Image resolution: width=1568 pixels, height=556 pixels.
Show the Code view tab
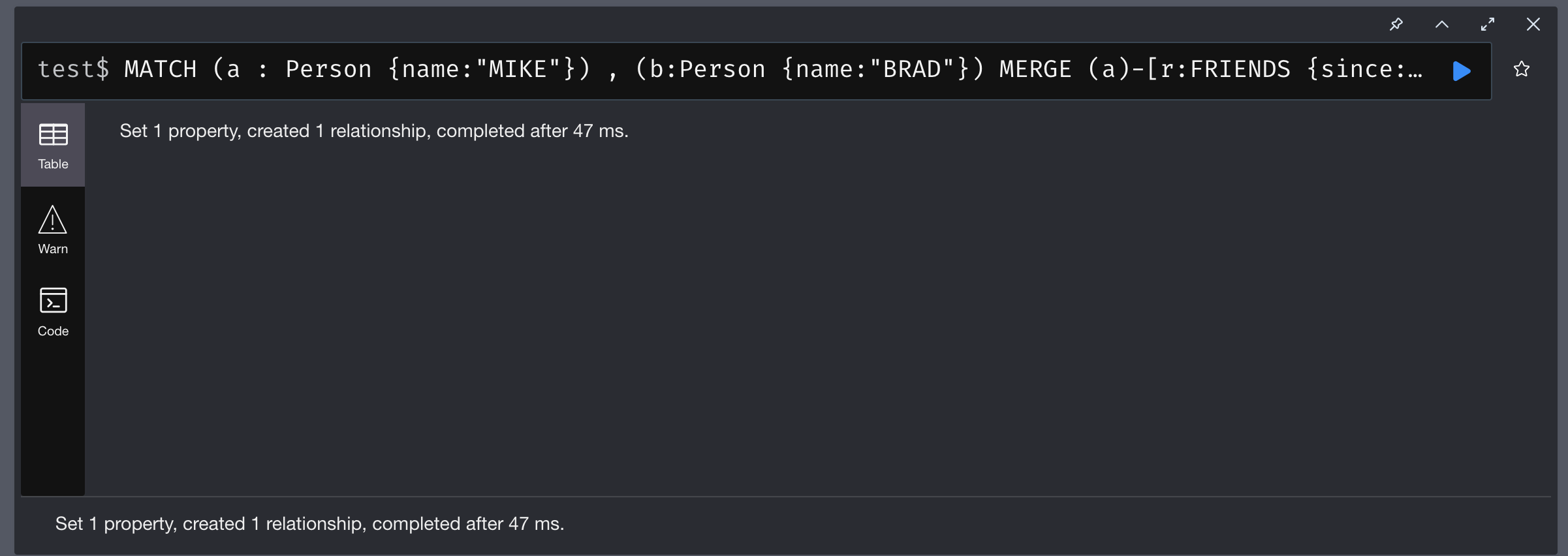(53, 312)
